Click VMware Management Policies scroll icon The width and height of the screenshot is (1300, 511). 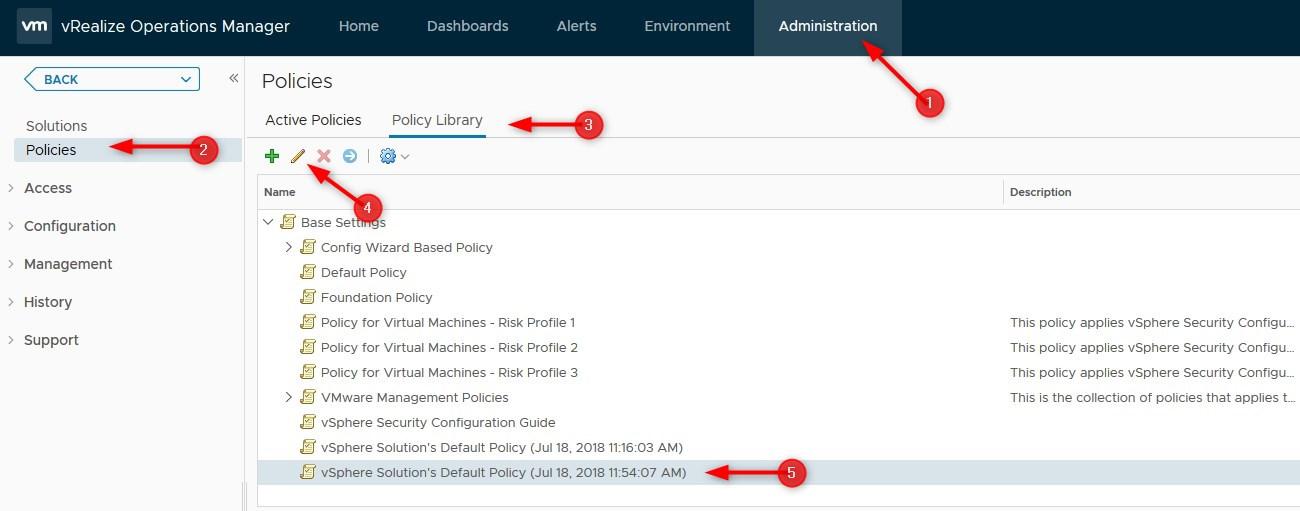click(308, 397)
